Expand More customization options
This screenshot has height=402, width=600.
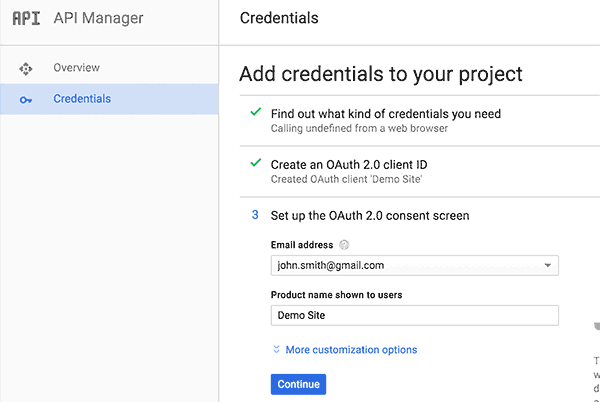point(351,350)
